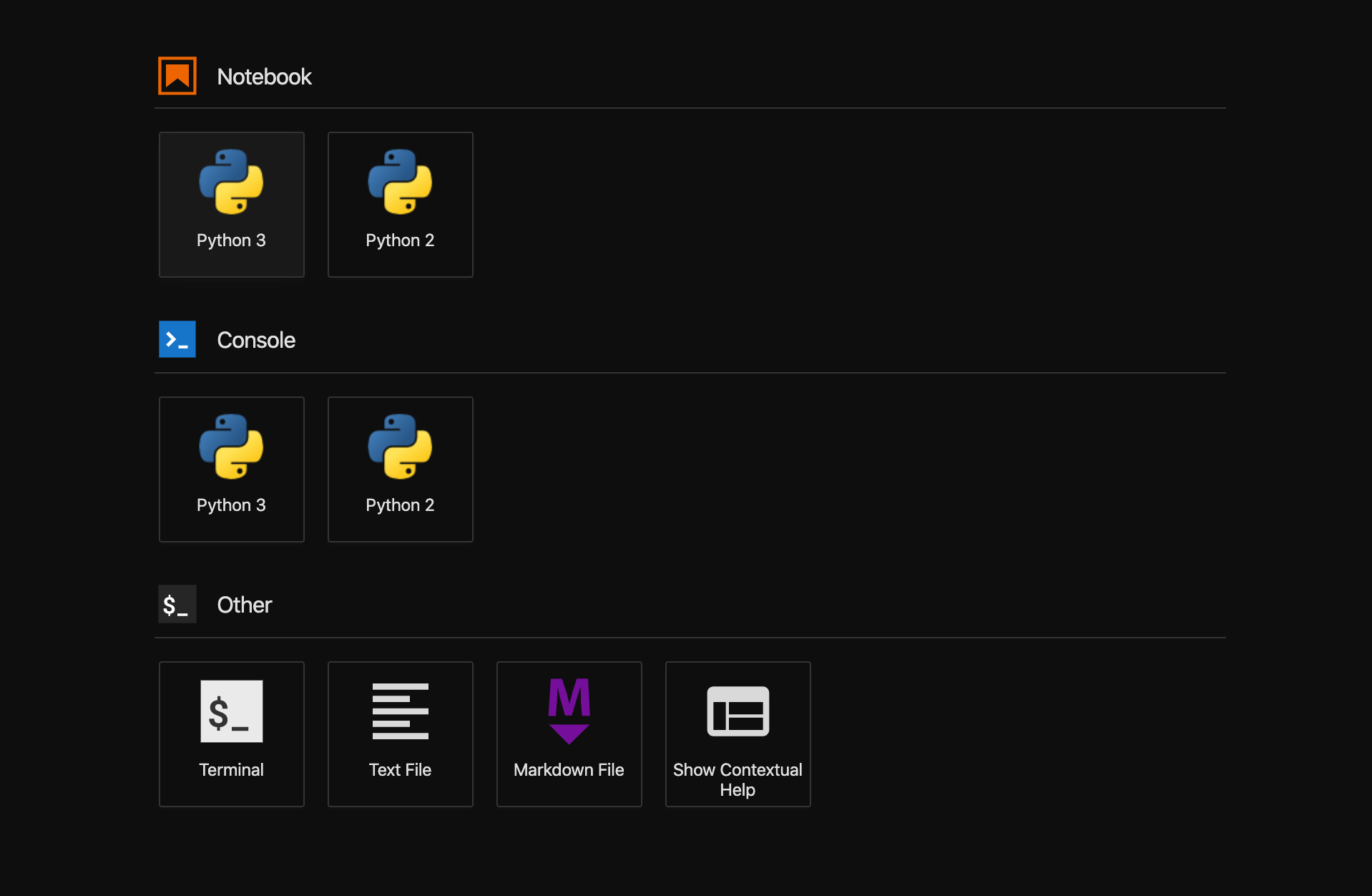The height and width of the screenshot is (896, 1372).
Task: Create a new Markdown File
Action: [x=569, y=734]
